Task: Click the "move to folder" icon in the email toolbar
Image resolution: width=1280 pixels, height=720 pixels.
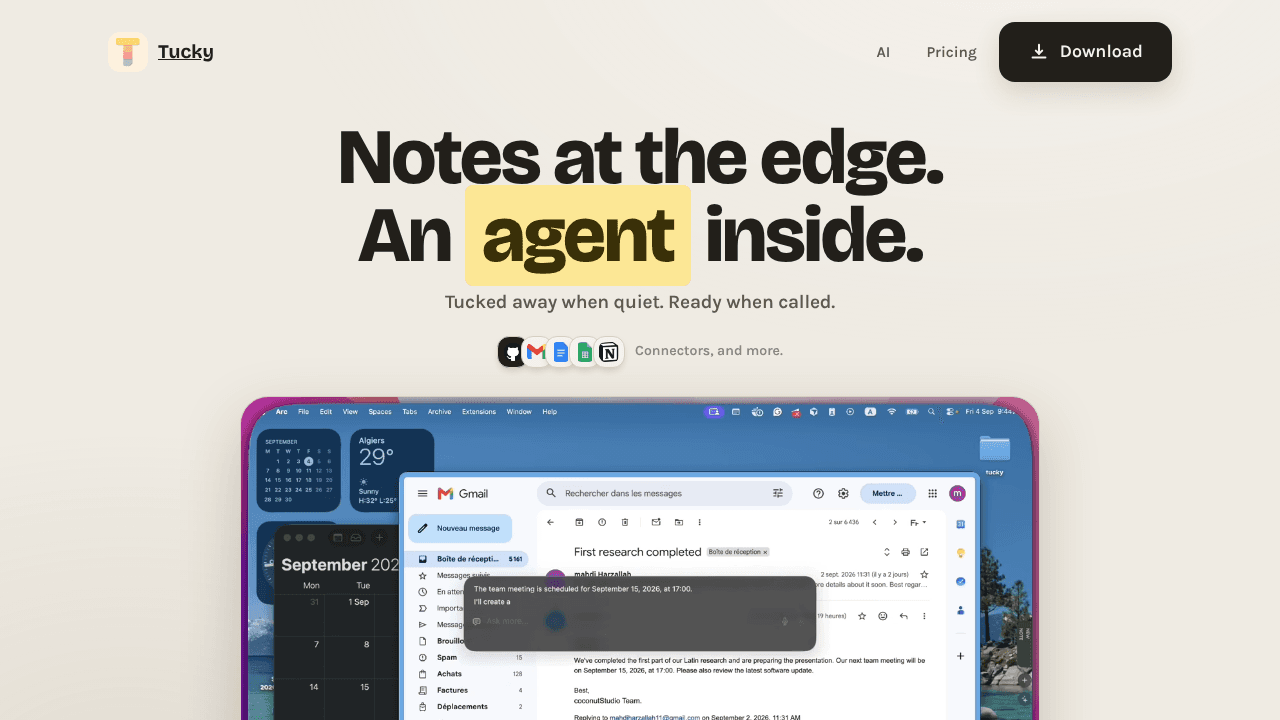Action: (x=679, y=522)
